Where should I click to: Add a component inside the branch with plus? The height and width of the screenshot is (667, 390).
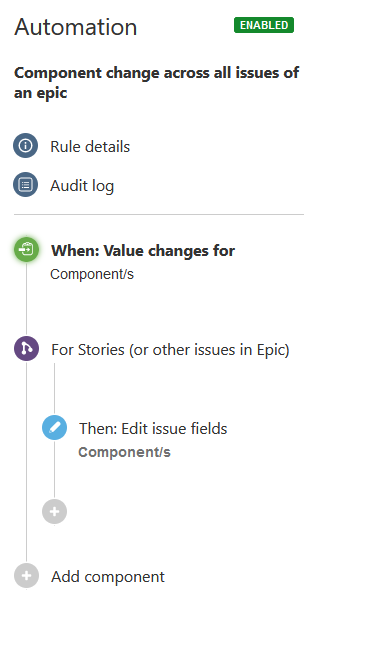point(54,511)
